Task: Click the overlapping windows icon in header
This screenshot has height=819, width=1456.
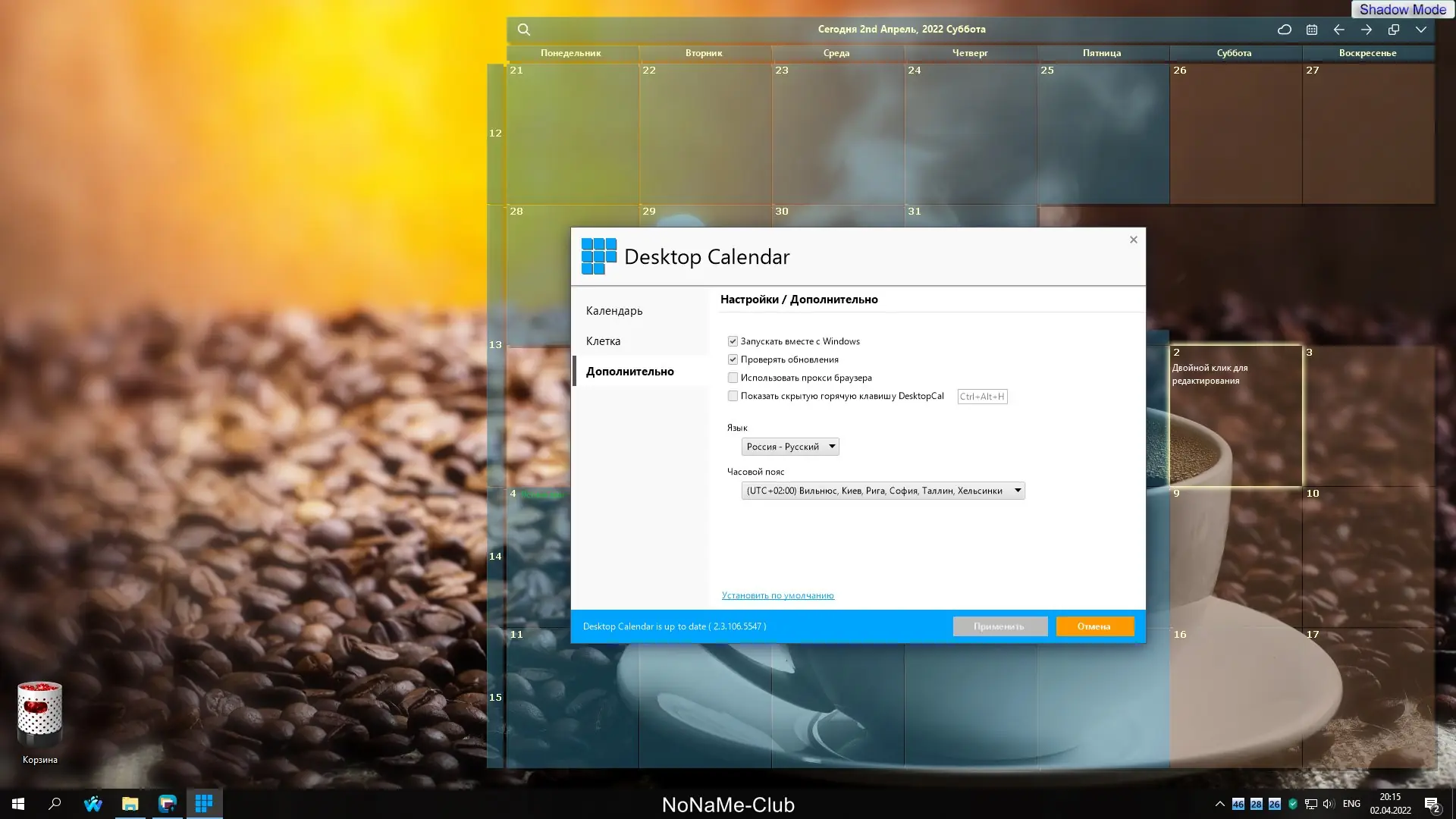Action: point(1393,30)
